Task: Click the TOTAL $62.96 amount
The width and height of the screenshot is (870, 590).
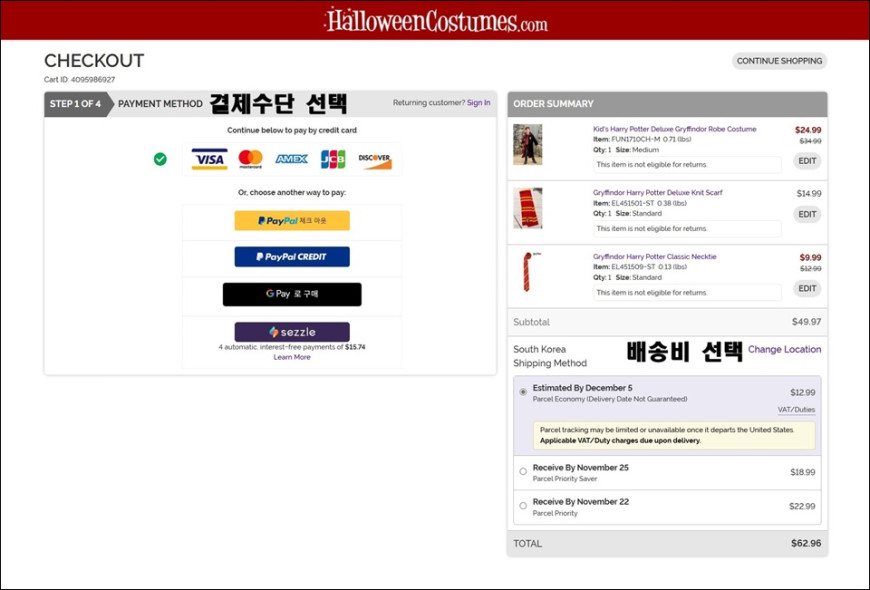Action: (x=806, y=543)
